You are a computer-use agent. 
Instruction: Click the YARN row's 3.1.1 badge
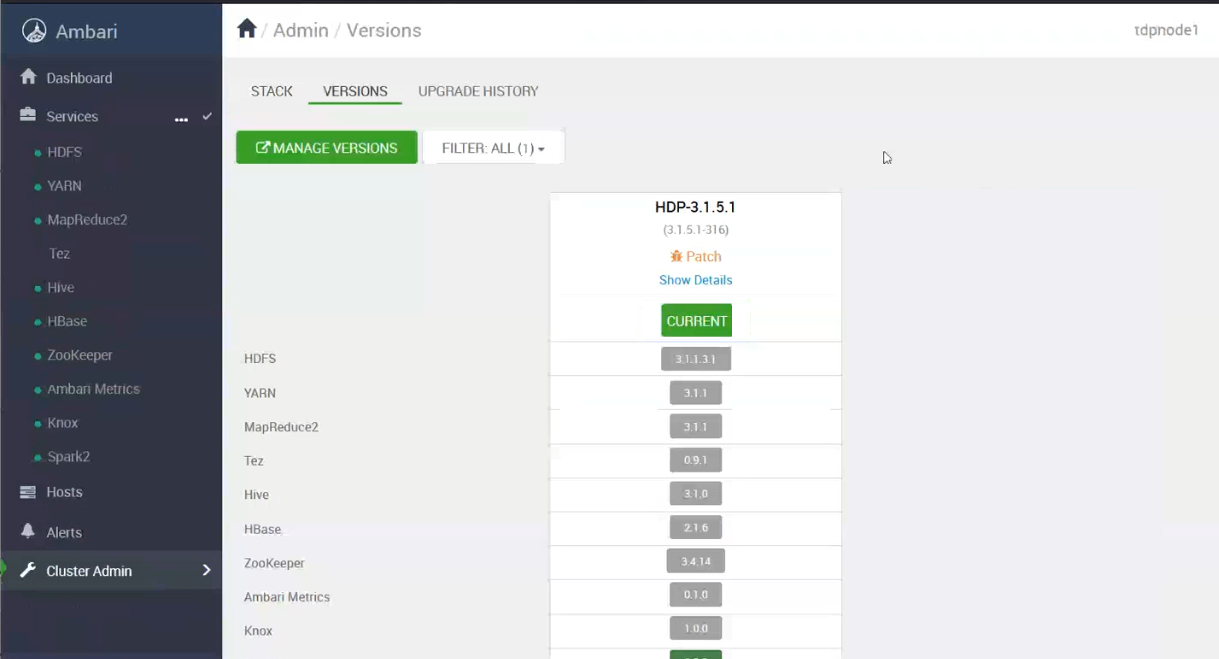696,393
